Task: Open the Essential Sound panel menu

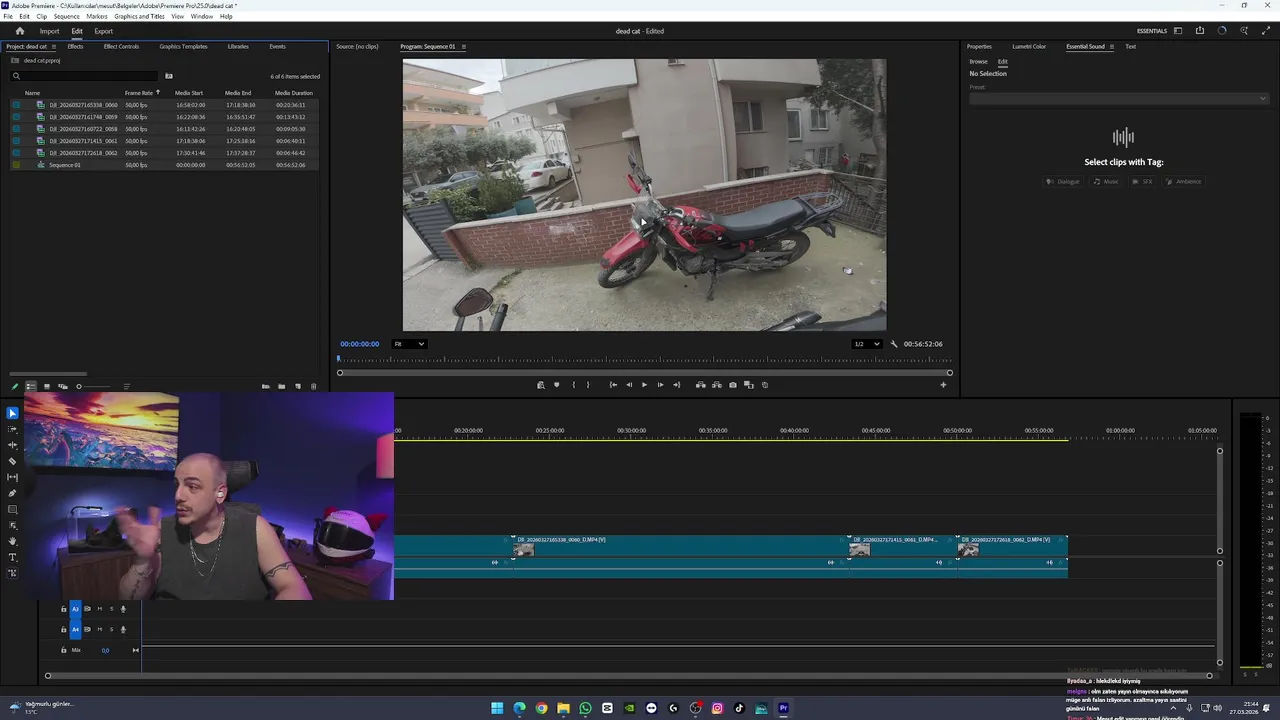Action: pyautogui.click(x=1111, y=46)
